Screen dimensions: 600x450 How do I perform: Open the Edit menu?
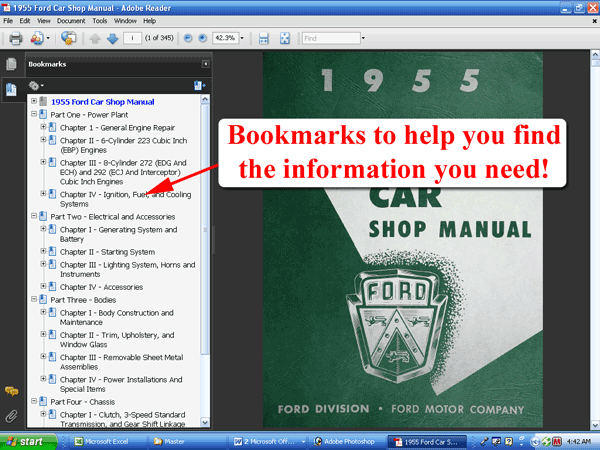coord(25,21)
